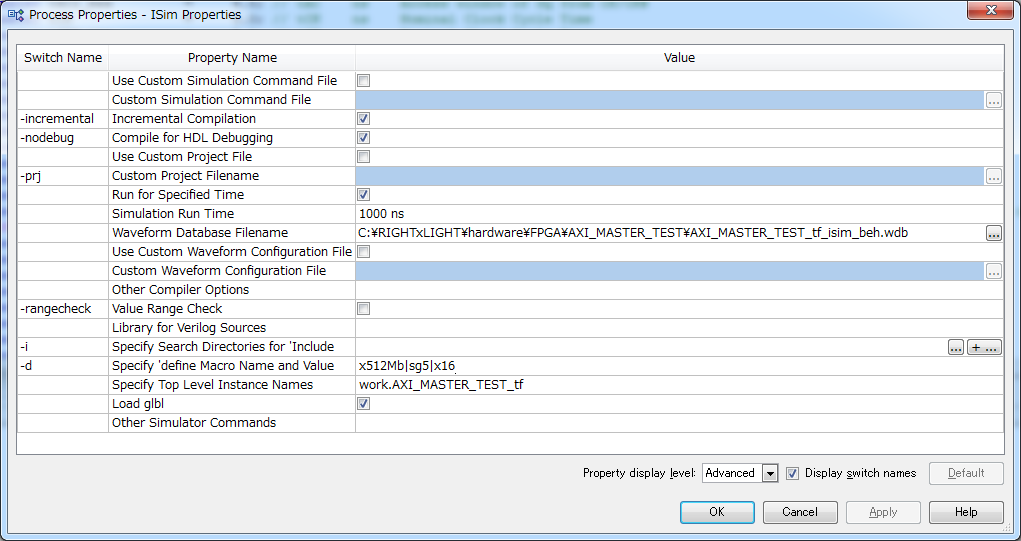Click the Switch Name column header
Viewport: 1021px width, 541px height.
(63, 58)
